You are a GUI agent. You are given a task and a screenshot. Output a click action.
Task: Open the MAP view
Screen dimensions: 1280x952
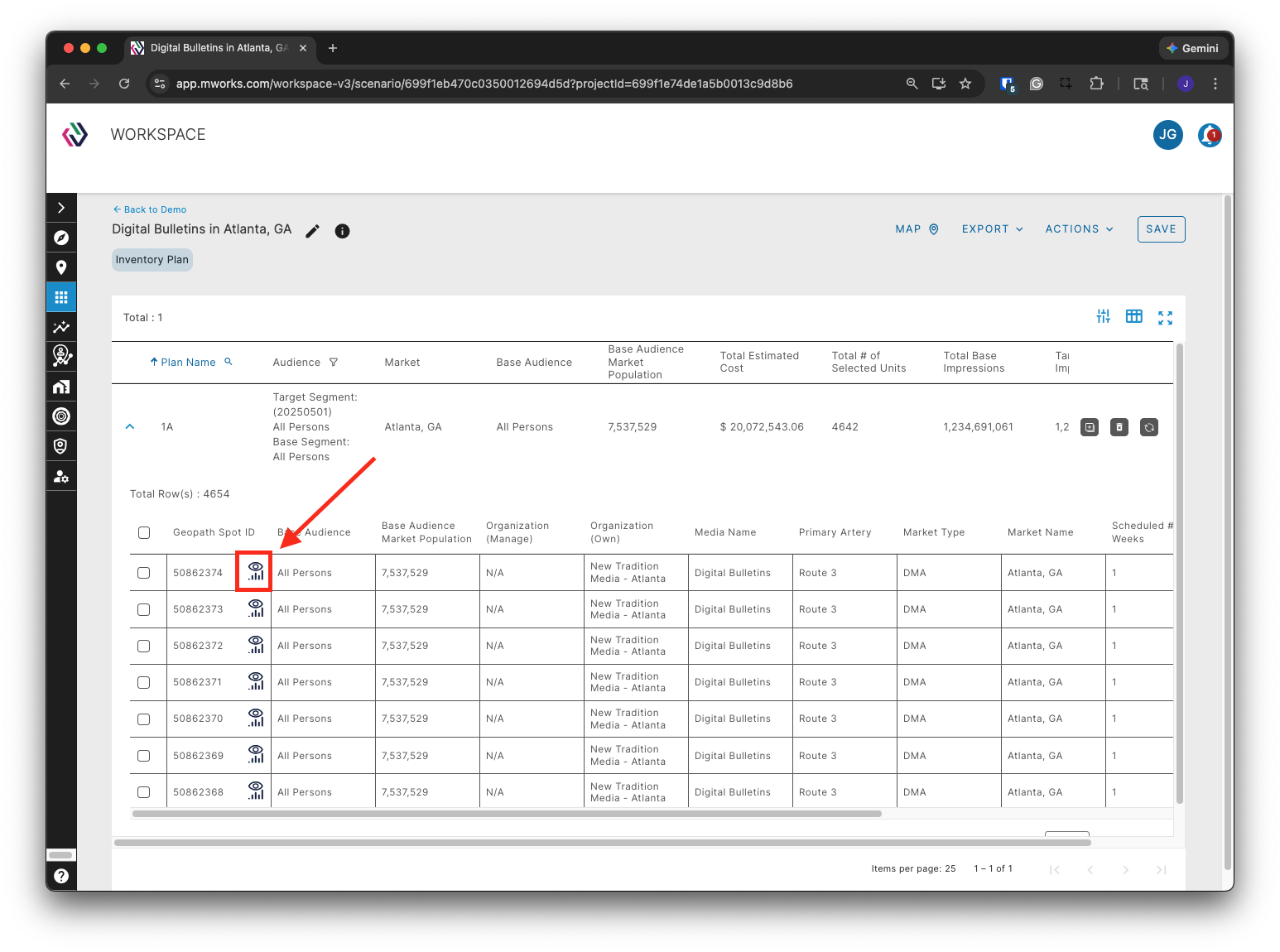point(917,229)
